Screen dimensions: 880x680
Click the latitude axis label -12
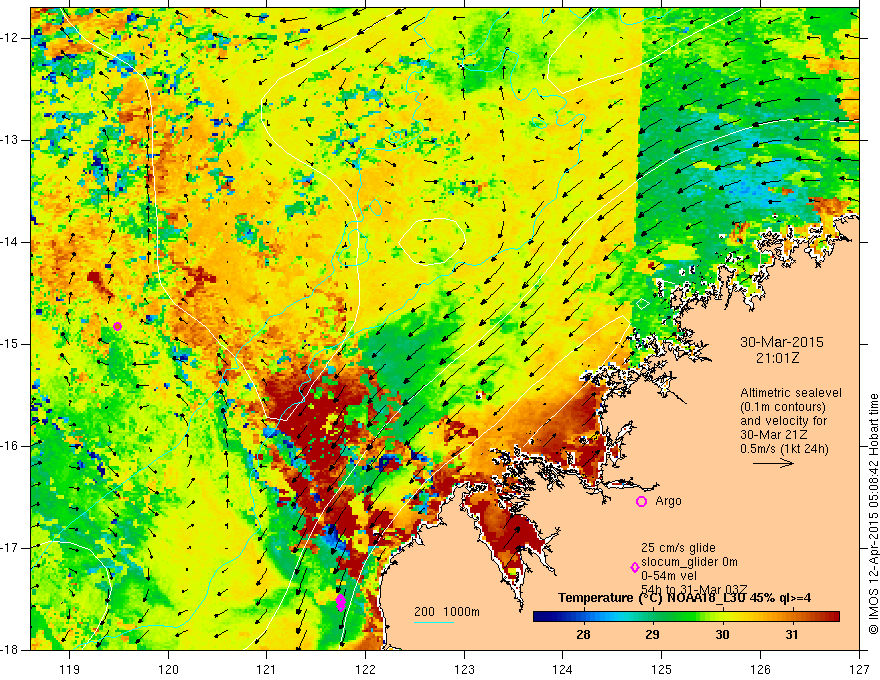click(x=12, y=38)
